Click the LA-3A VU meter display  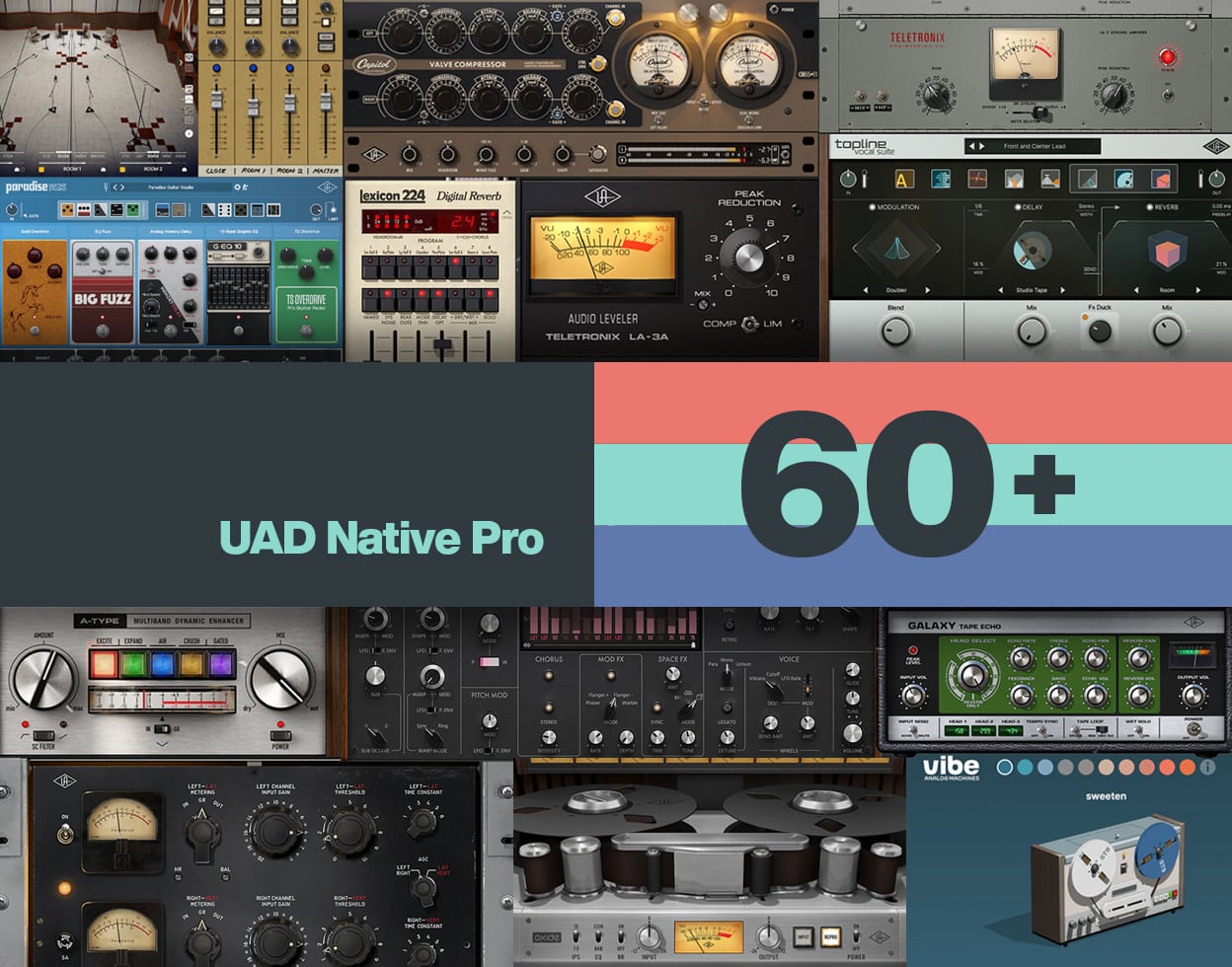pyautogui.click(x=603, y=247)
